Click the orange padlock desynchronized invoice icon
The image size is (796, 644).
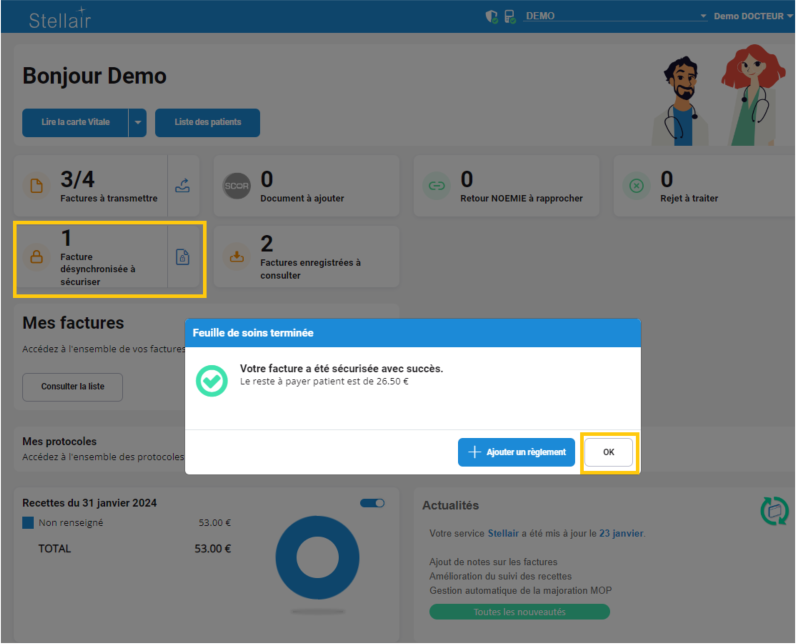[x=37, y=257]
